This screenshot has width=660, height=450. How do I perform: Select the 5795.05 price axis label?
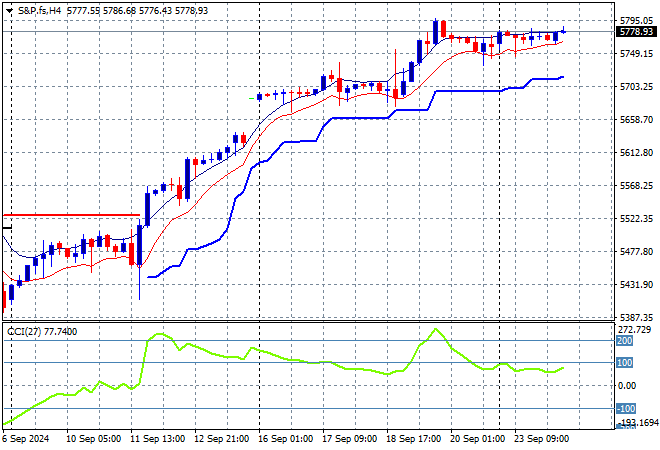[x=636, y=20]
